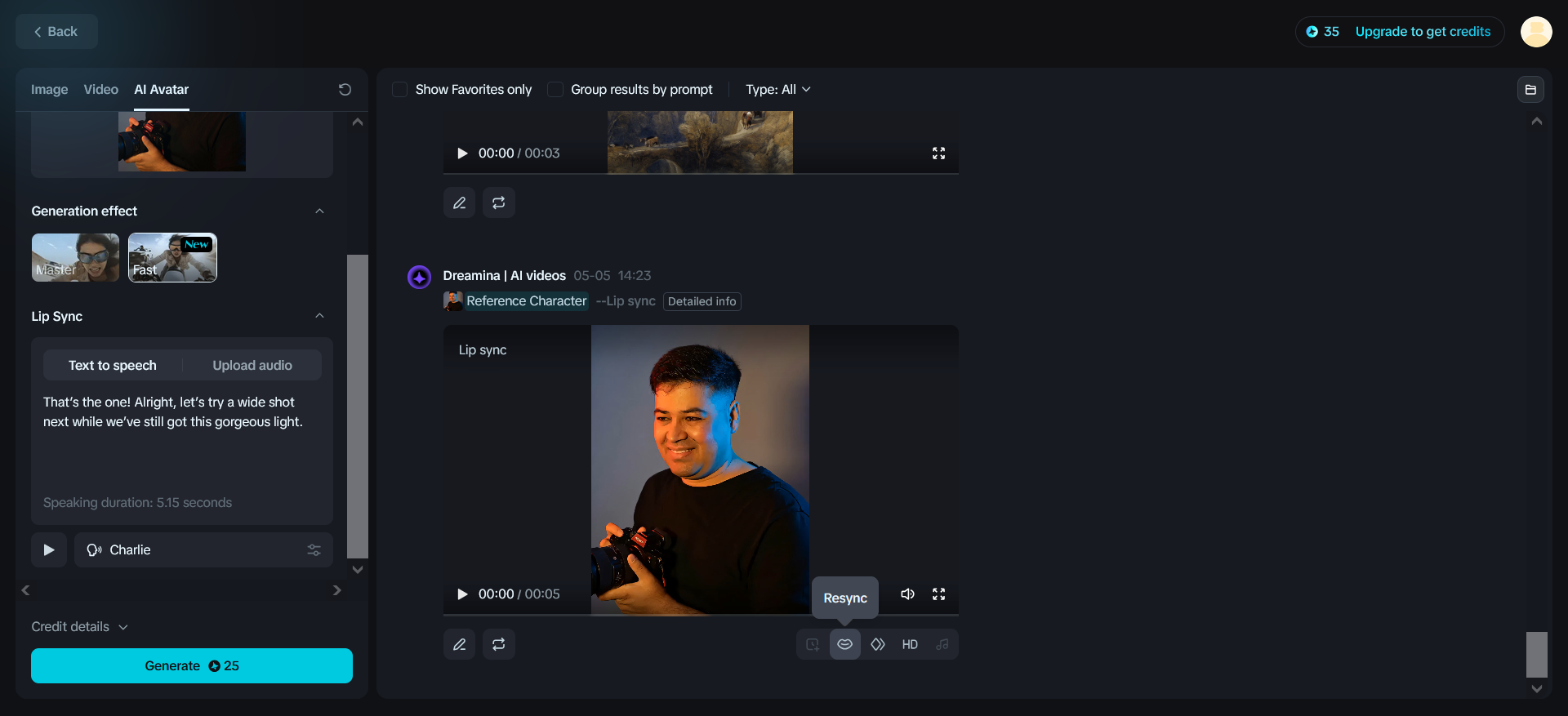The height and width of the screenshot is (716, 1568).
Task: Click the user profile avatar
Action: point(1535,32)
